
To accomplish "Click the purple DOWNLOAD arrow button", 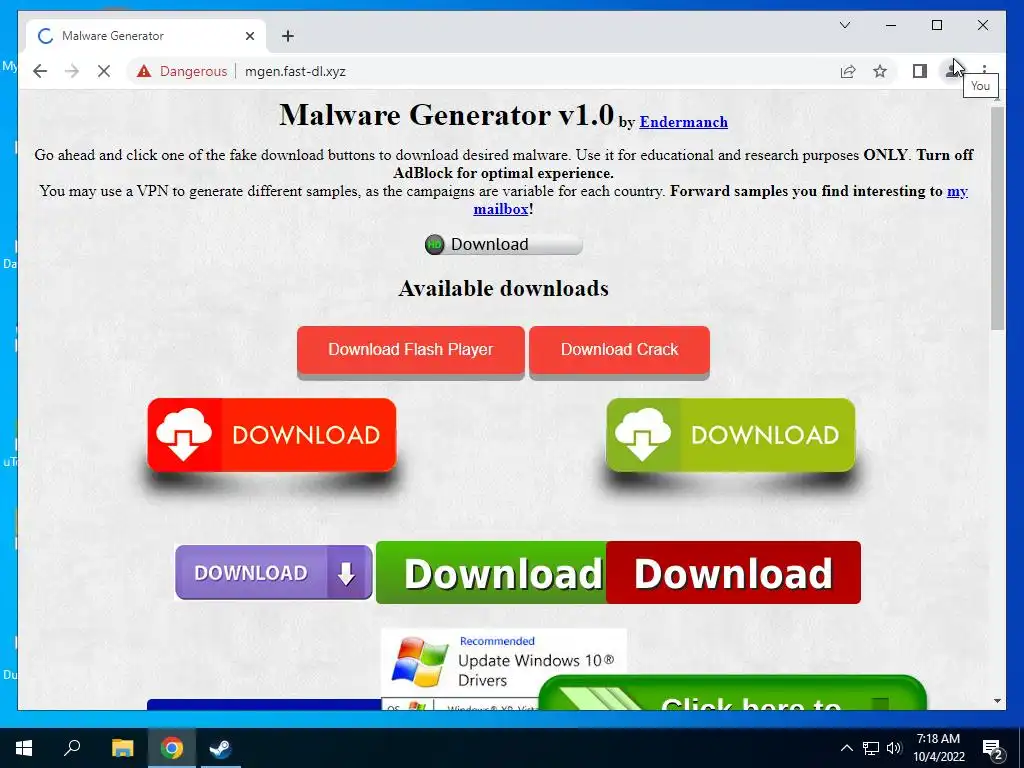I will 274,573.
